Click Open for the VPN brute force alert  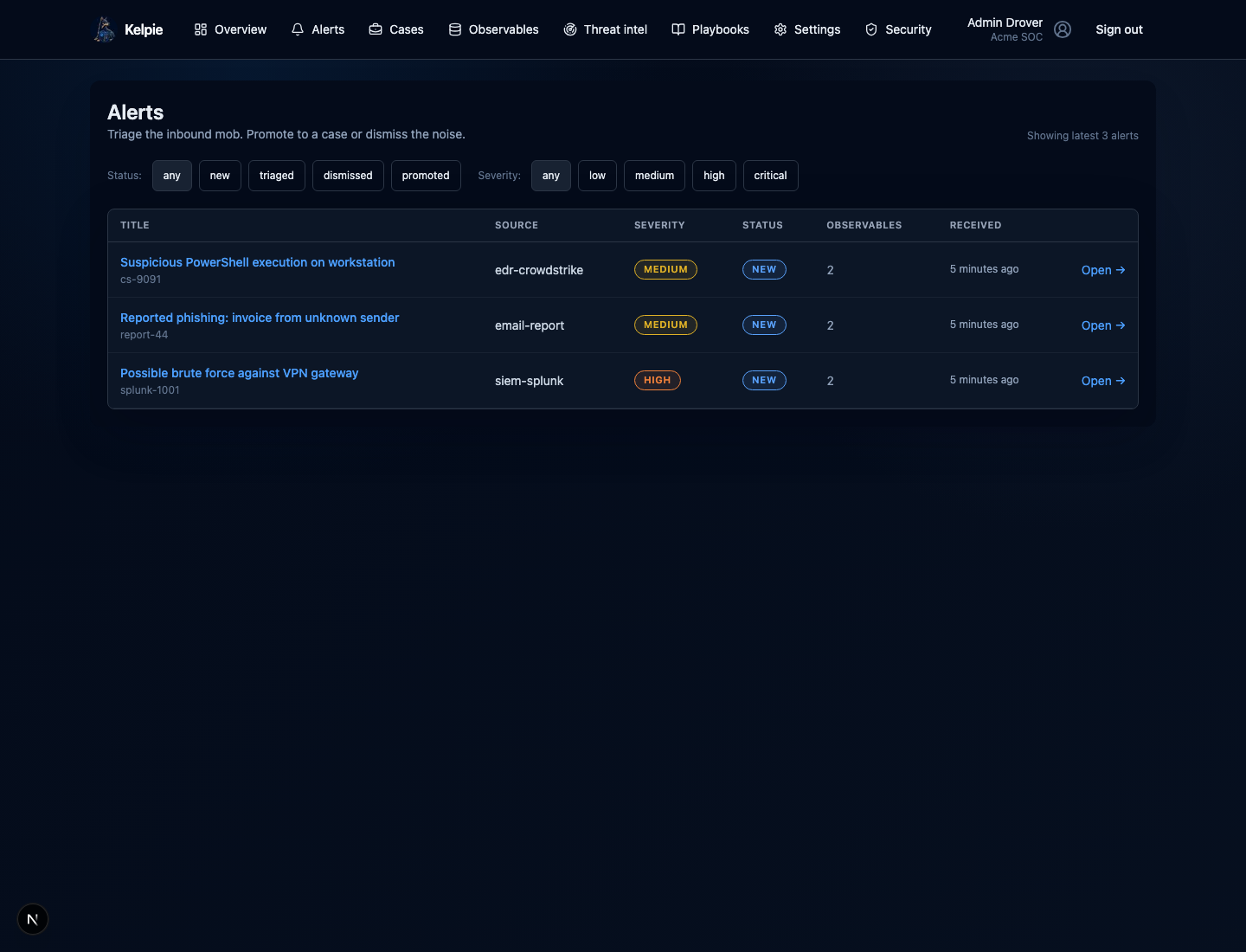pos(1103,381)
